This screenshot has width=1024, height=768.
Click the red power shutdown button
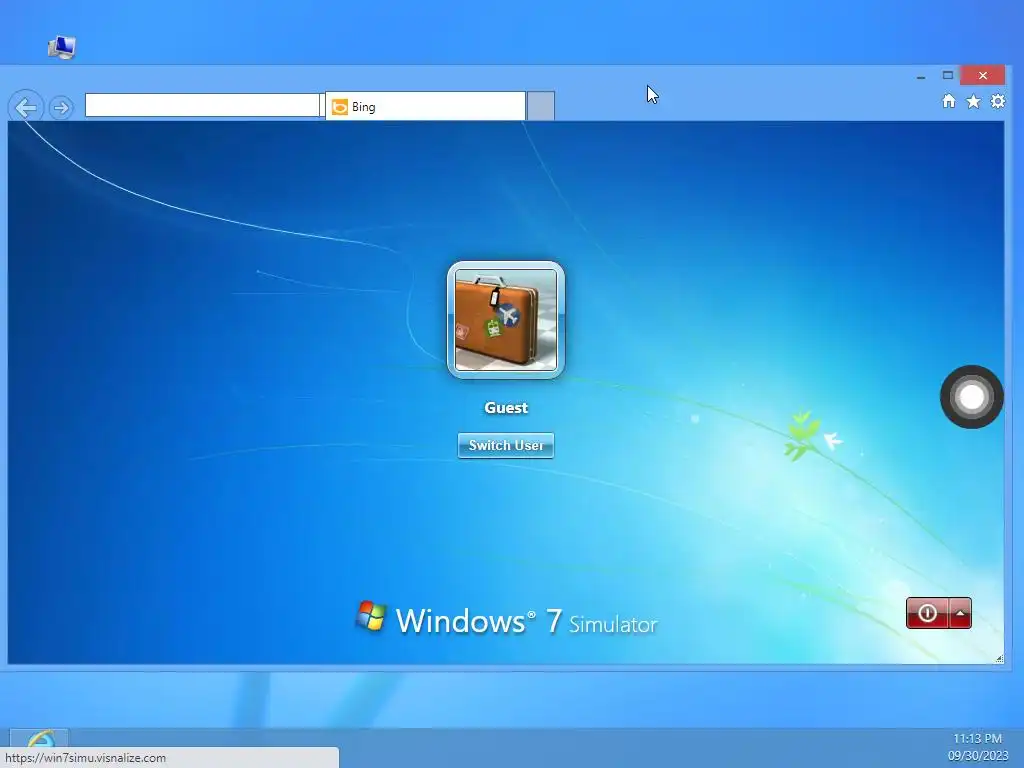(x=927, y=613)
